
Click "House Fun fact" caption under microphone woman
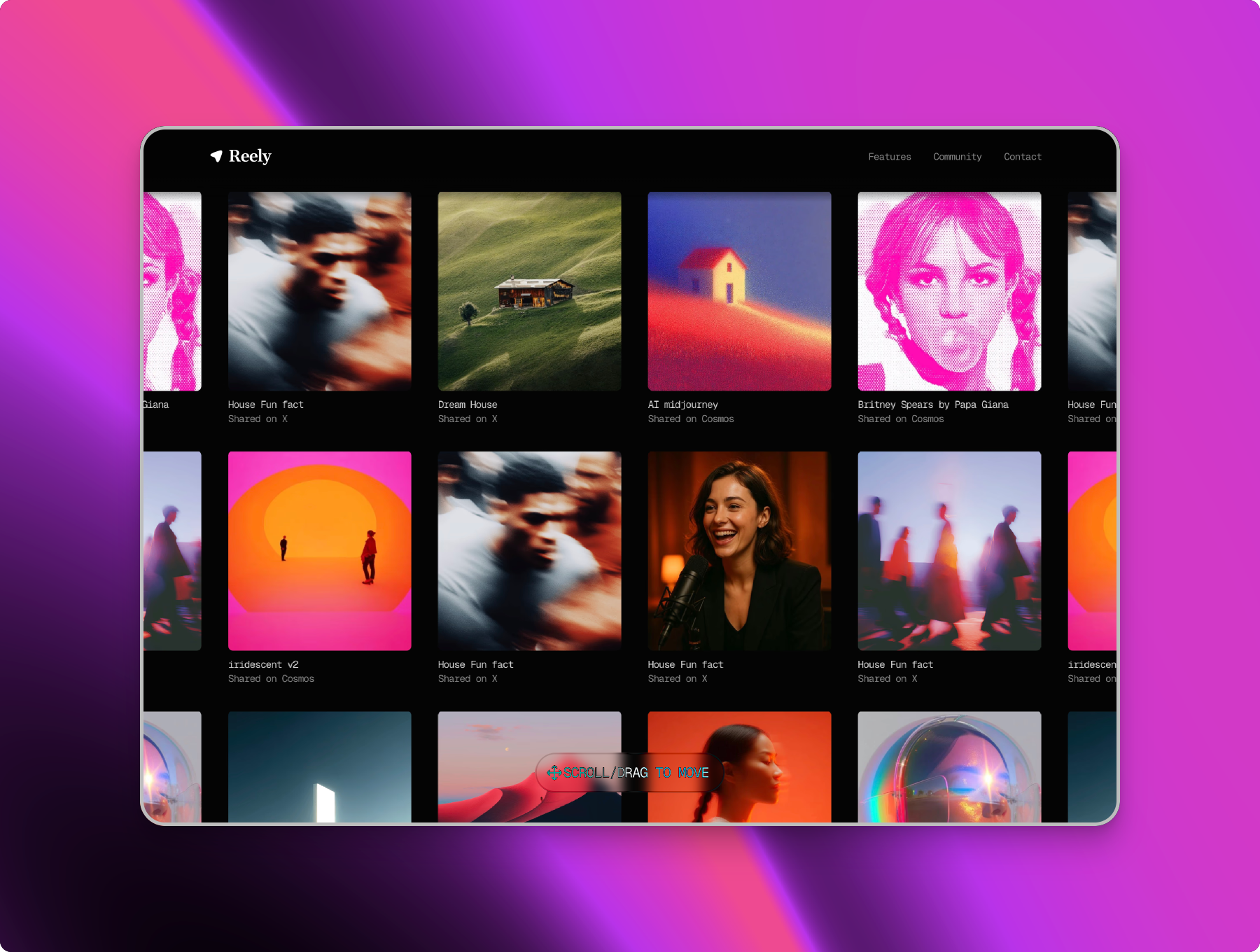click(x=685, y=664)
